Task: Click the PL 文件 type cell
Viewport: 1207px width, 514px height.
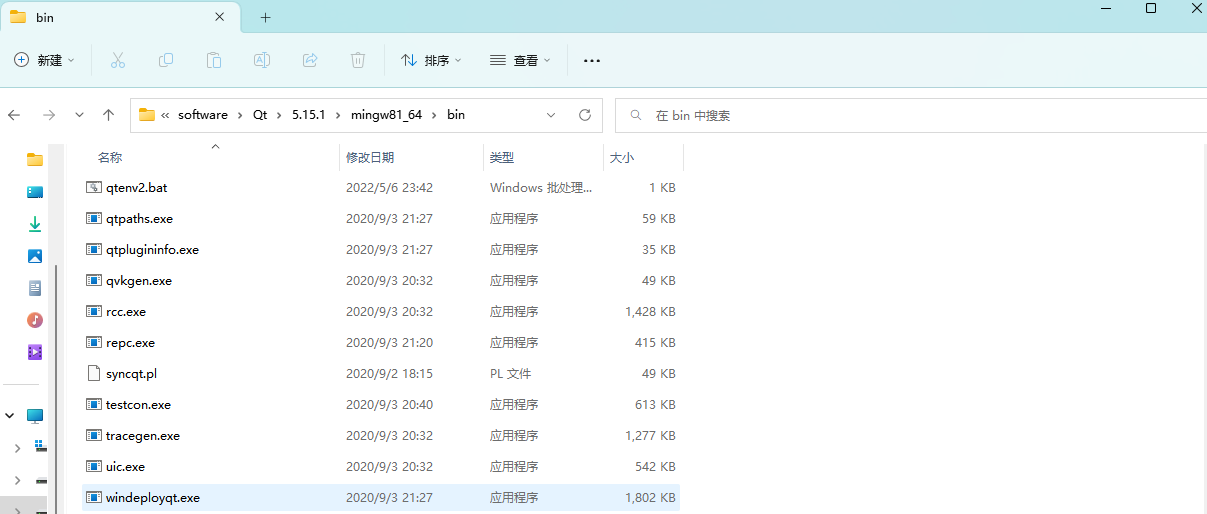Action: pyautogui.click(x=511, y=373)
